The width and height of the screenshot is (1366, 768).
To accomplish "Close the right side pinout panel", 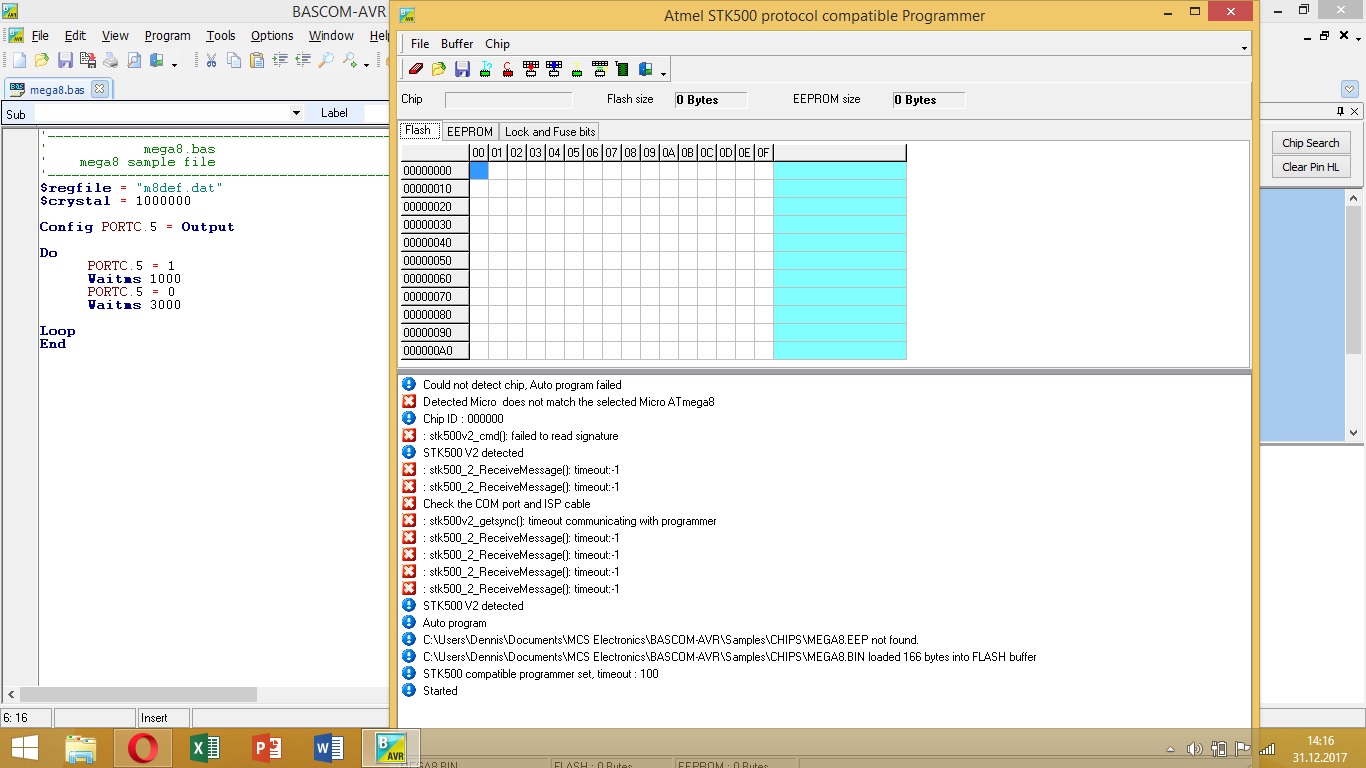I will click(1355, 112).
